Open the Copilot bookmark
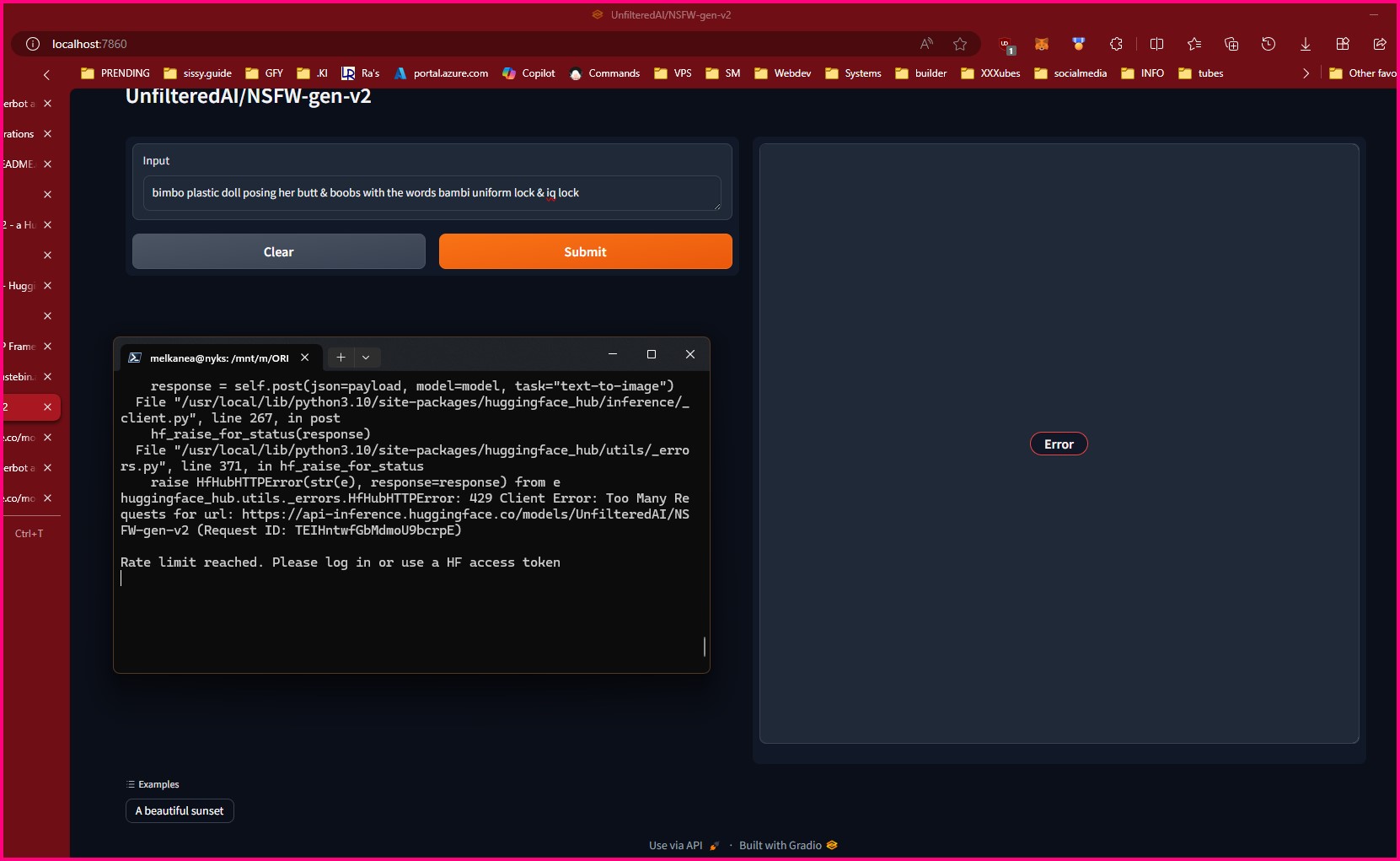 [528, 73]
